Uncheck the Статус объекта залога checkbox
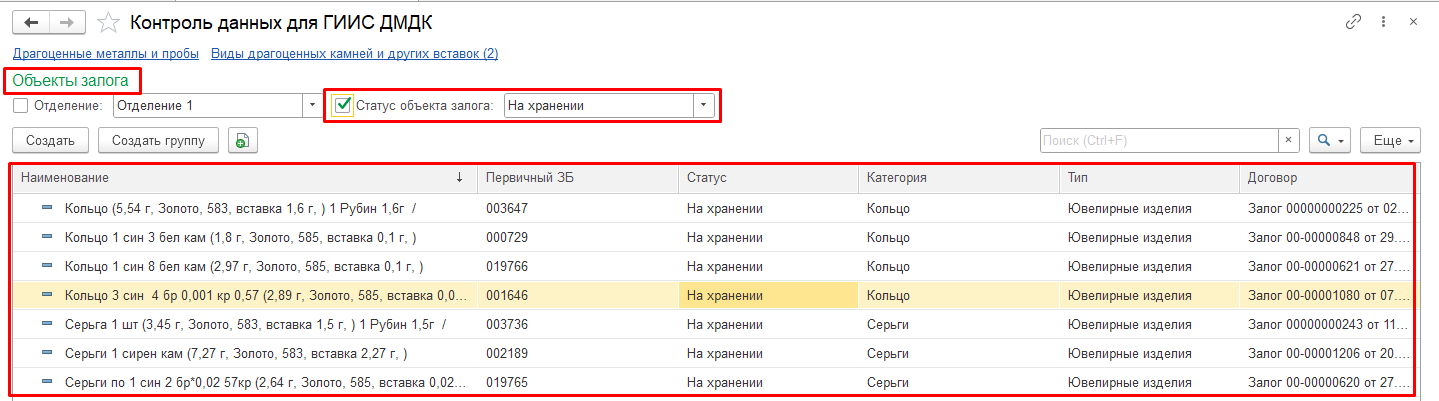The height and width of the screenshot is (401, 1439). click(343, 104)
